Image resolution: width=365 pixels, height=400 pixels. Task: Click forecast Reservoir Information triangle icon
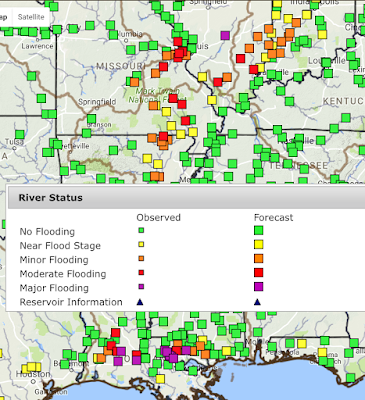(257, 302)
